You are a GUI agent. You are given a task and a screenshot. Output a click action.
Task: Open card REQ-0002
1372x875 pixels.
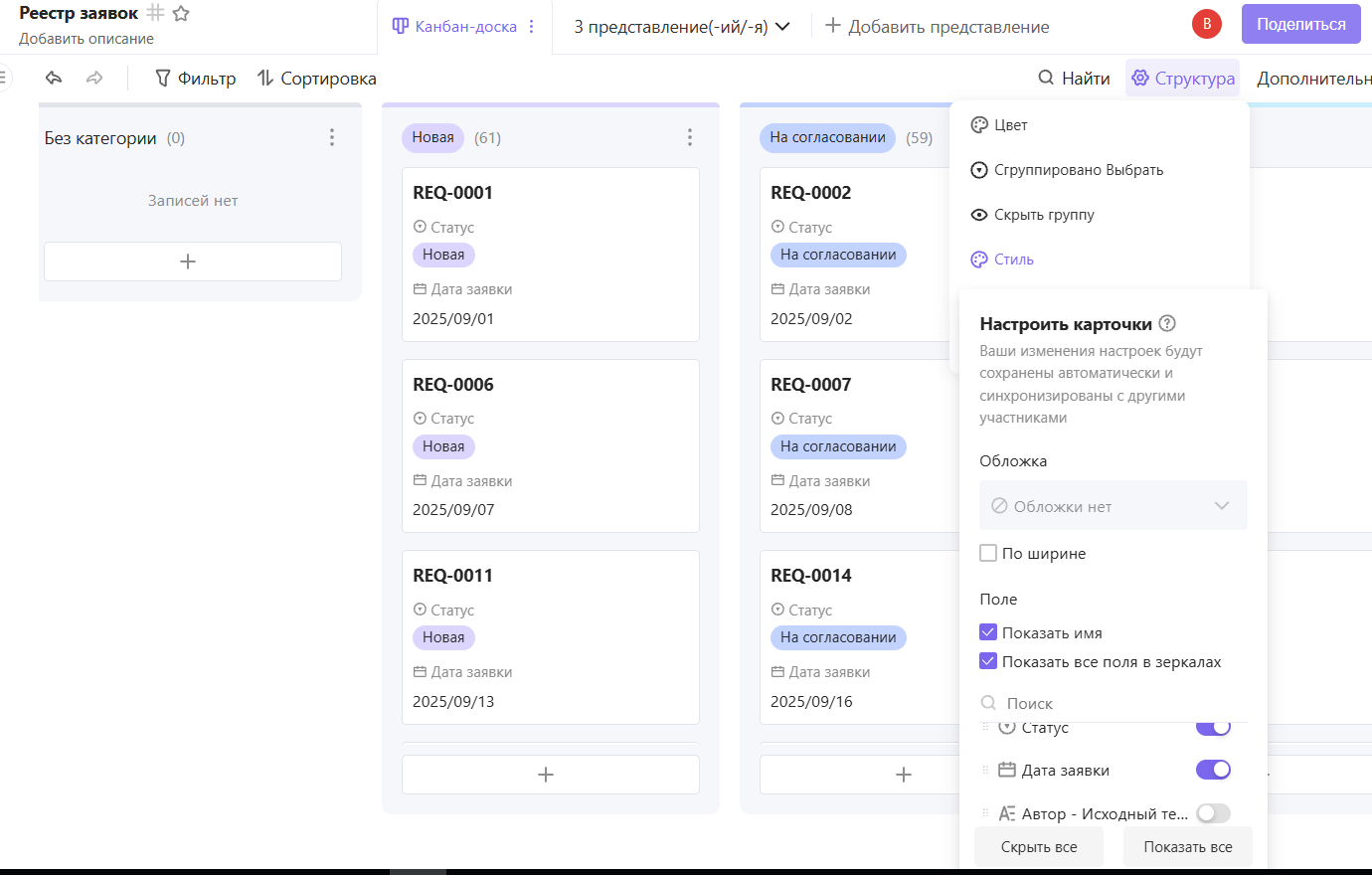tap(855, 255)
